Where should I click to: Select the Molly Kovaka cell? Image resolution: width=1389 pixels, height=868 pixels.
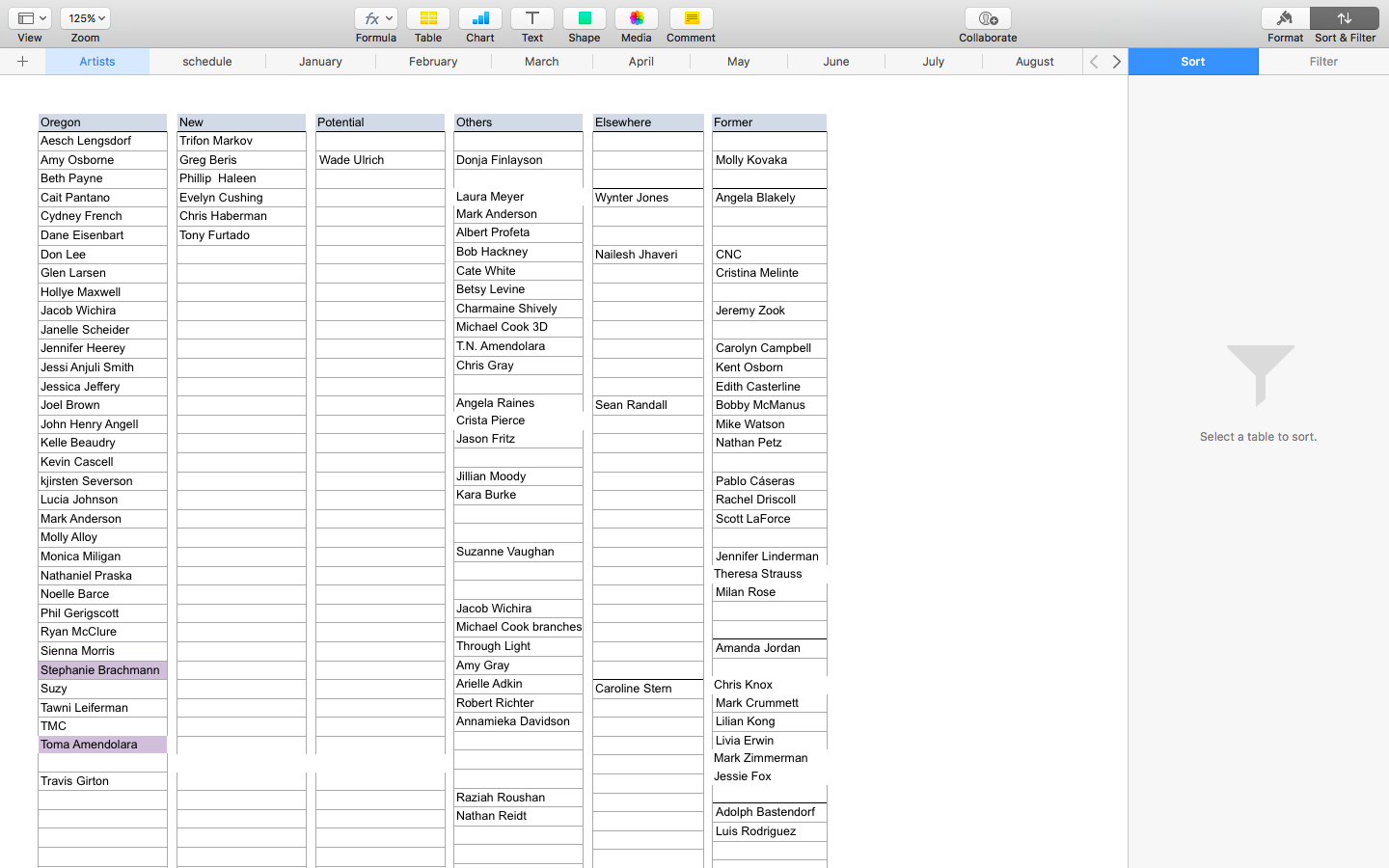(x=770, y=160)
